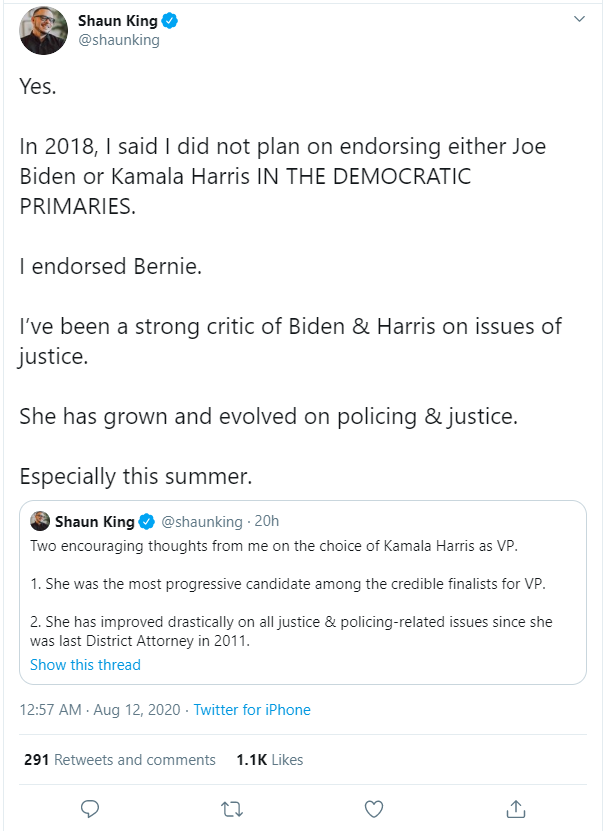Open Shaun King's large profile photo
The width and height of the screenshot is (607, 831).
(x=44, y=30)
